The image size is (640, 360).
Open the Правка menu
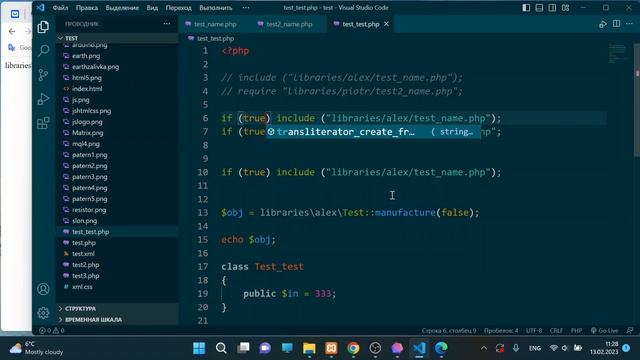pos(87,8)
